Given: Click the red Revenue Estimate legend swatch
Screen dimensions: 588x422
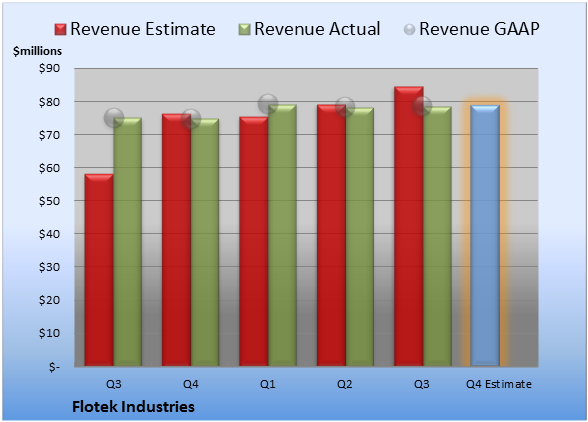Looking at the screenshot, I should click(60, 30).
